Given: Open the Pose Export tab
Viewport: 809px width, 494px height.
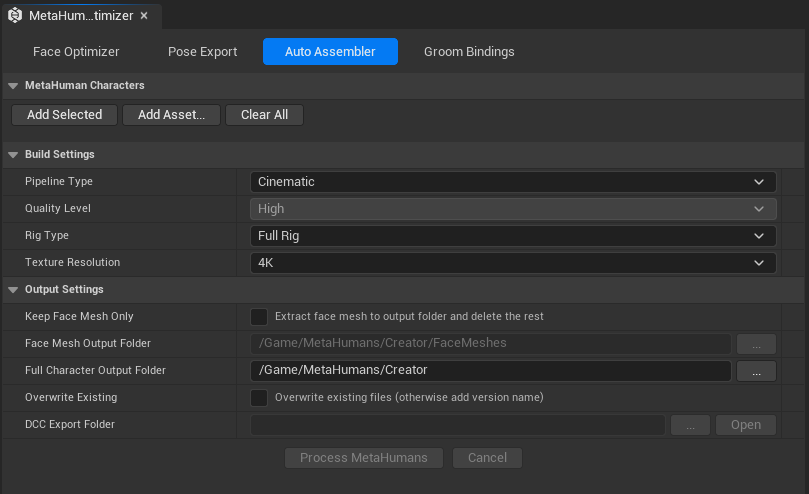Looking at the screenshot, I should pos(202,52).
